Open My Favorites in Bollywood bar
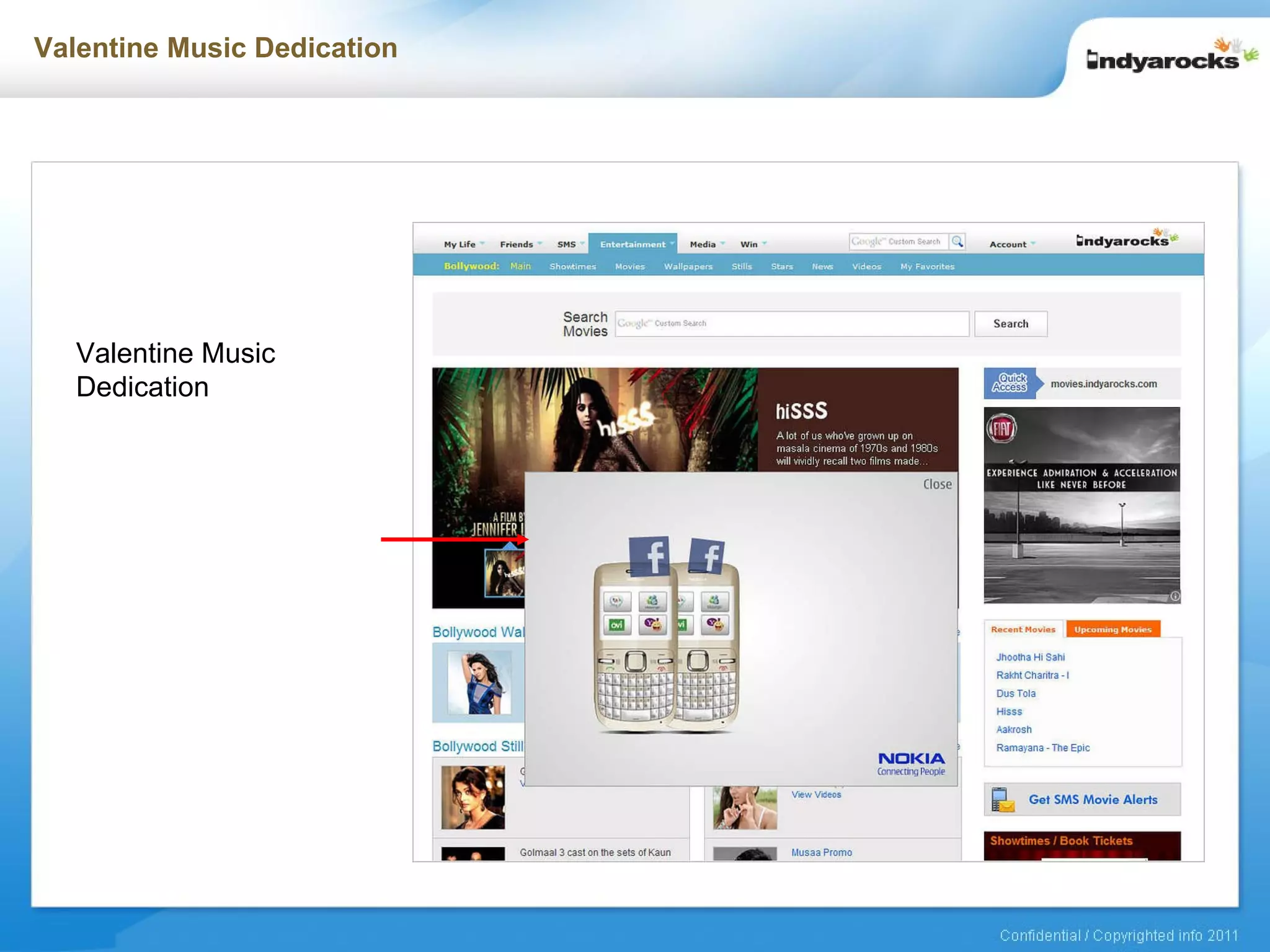 coord(927,267)
